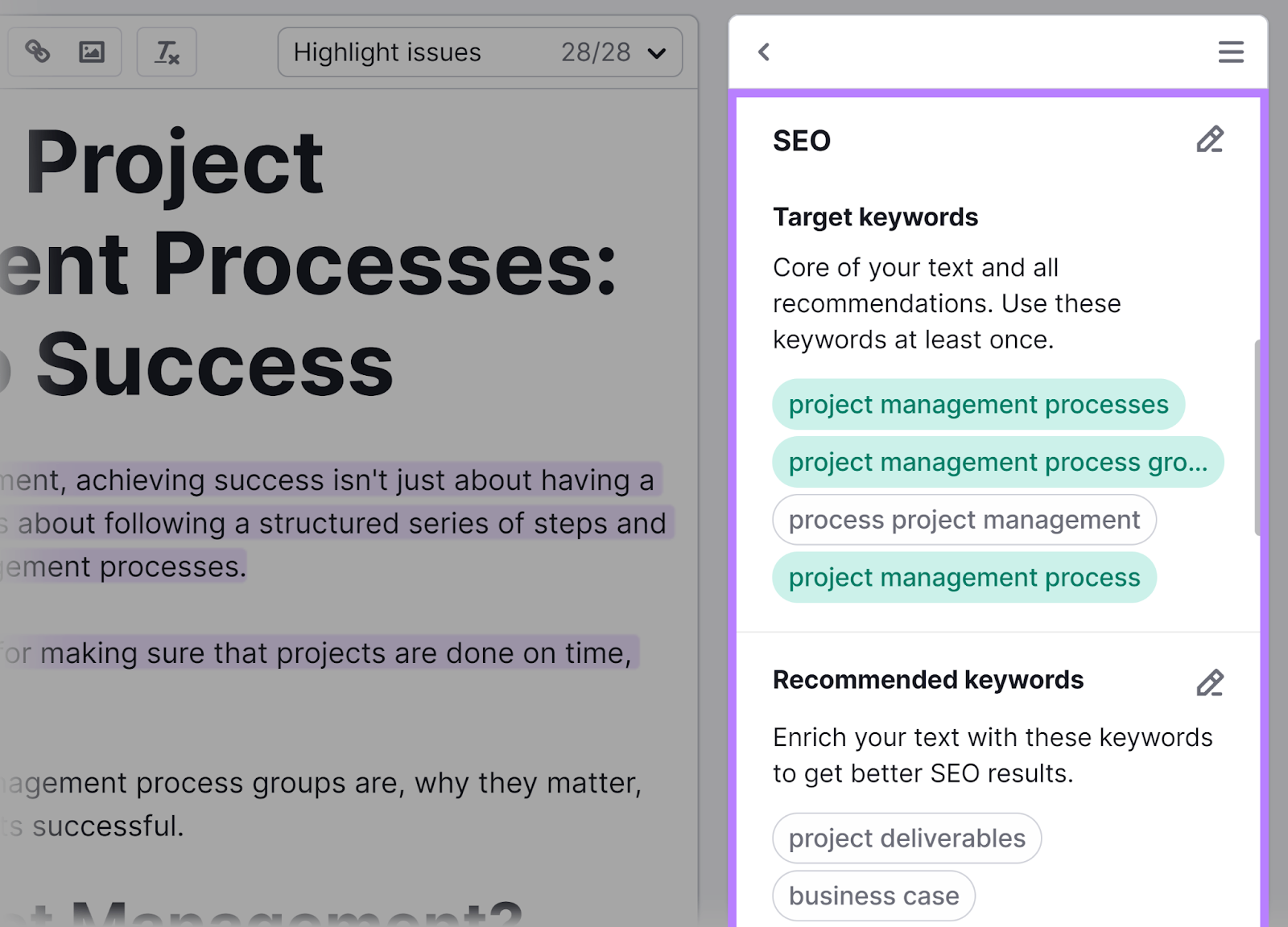The height and width of the screenshot is (927, 1288).
Task: Toggle the 'business case' recommended keyword
Action: (x=873, y=895)
